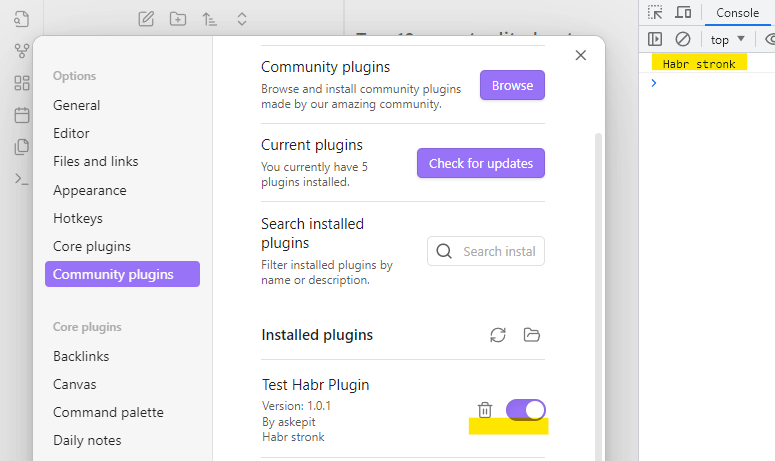Open the daily note calendar icon
Screen dimensions: 775x461
pos(22,115)
